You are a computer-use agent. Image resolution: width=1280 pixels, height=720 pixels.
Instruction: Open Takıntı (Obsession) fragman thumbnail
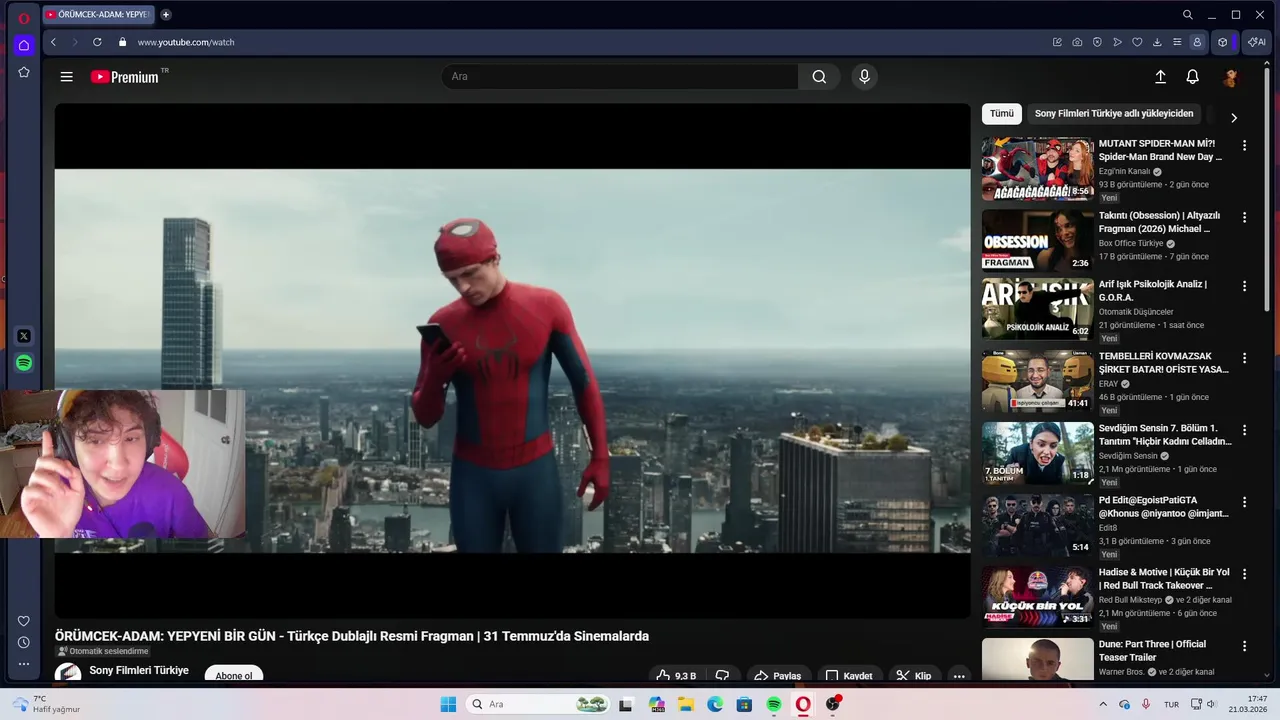pos(1037,240)
